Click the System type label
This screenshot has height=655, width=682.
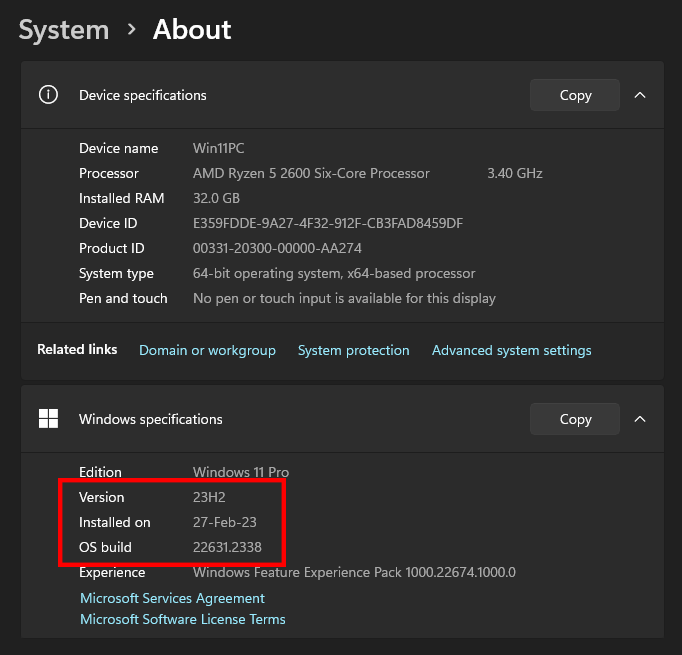116,273
